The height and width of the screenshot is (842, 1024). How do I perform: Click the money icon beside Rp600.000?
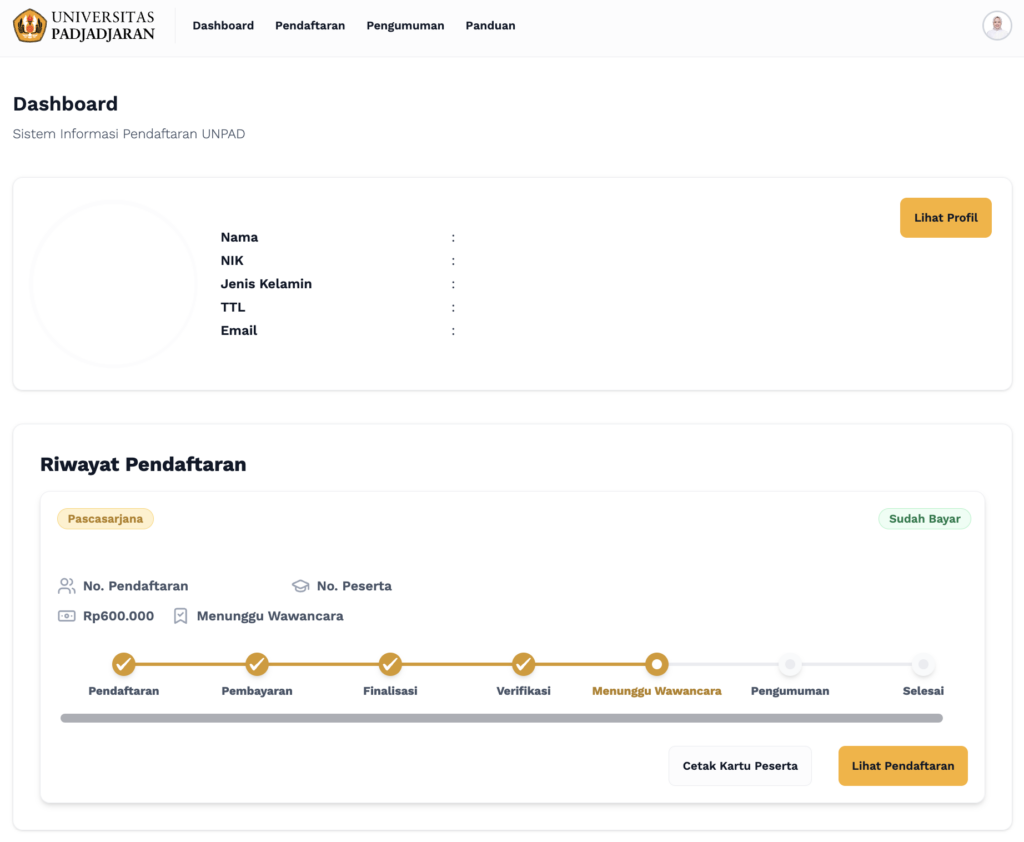(x=67, y=616)
